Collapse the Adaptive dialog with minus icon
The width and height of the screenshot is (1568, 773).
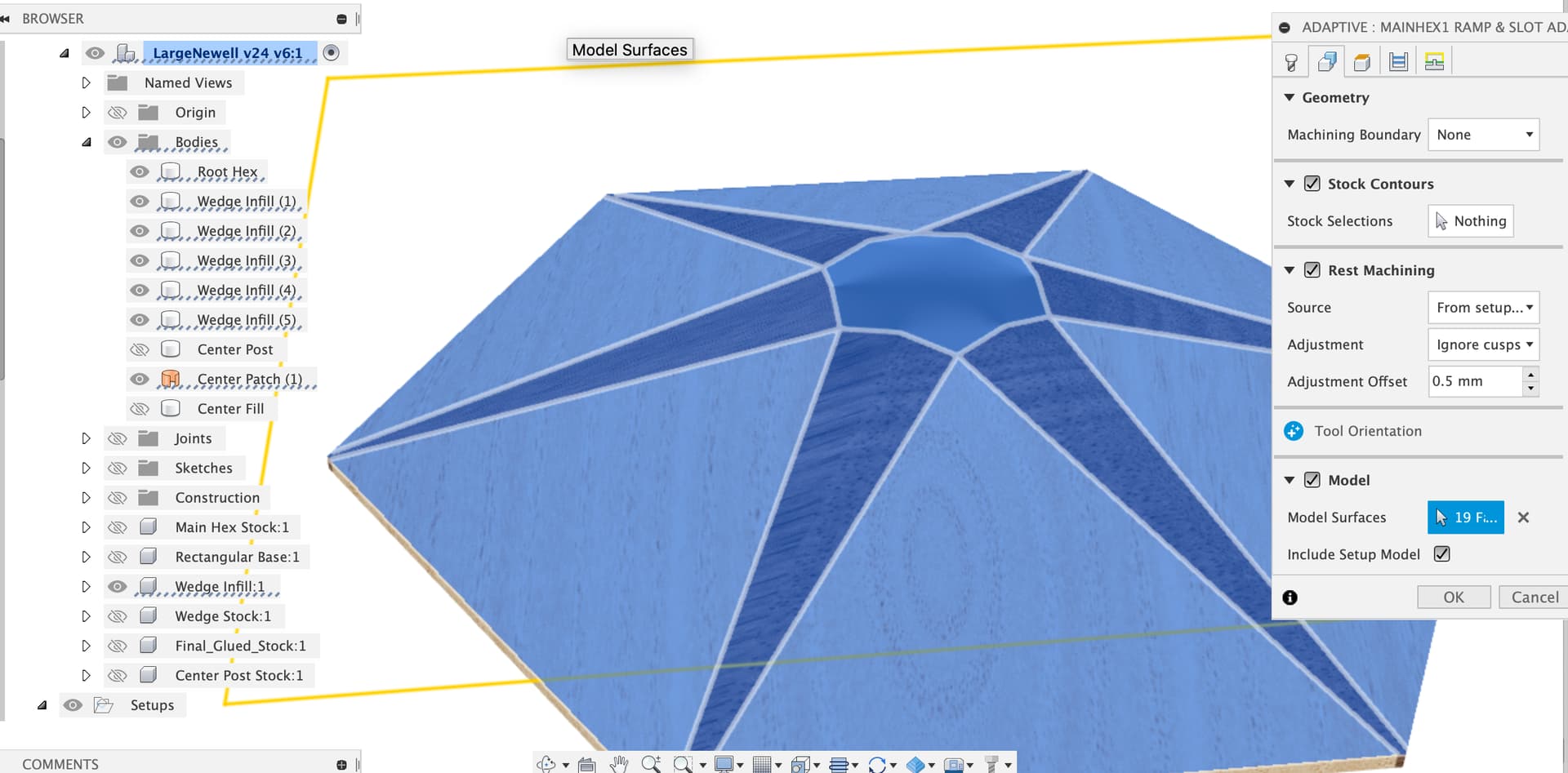1285,28
